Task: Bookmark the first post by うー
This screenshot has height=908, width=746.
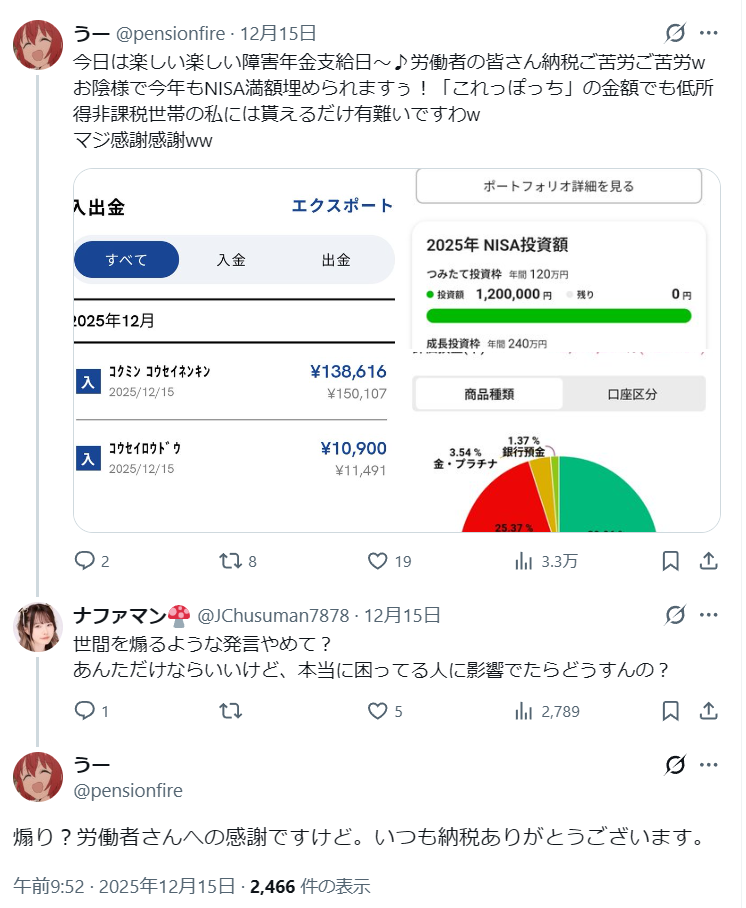Action: coord(671,561)
